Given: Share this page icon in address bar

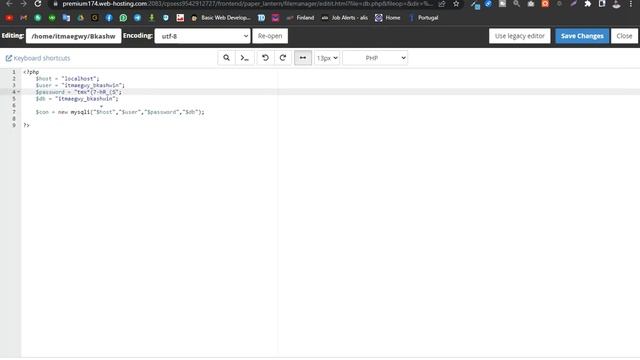Looking at the screenshot, I should [442, 4].
